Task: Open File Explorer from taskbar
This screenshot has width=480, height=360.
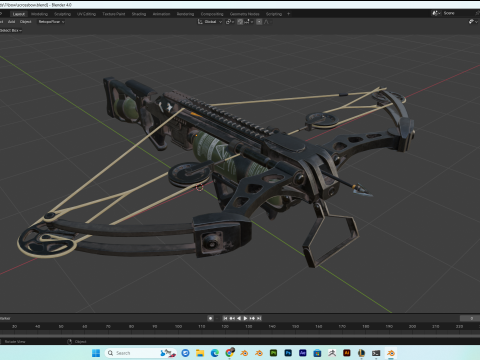Action: click(x=200, y=353)
